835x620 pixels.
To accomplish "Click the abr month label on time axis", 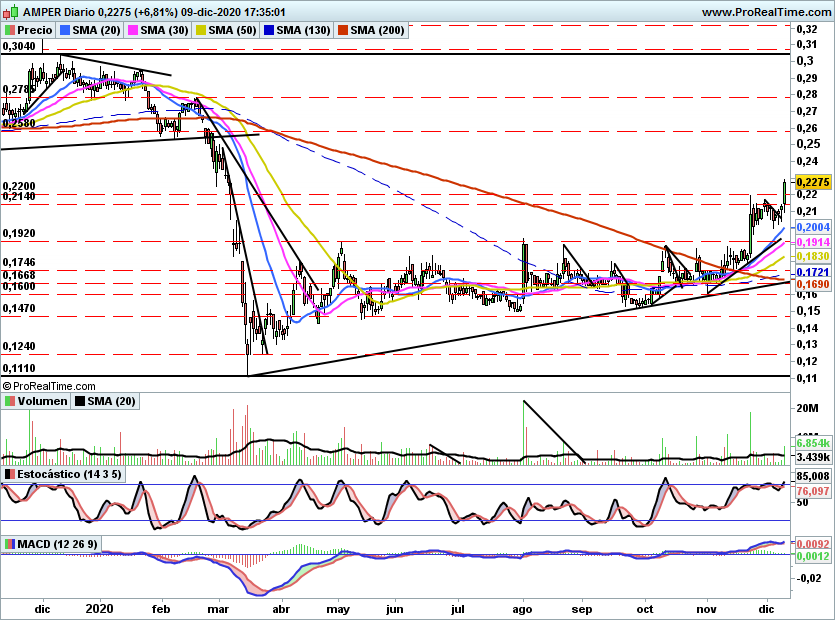I will [281, 609].
